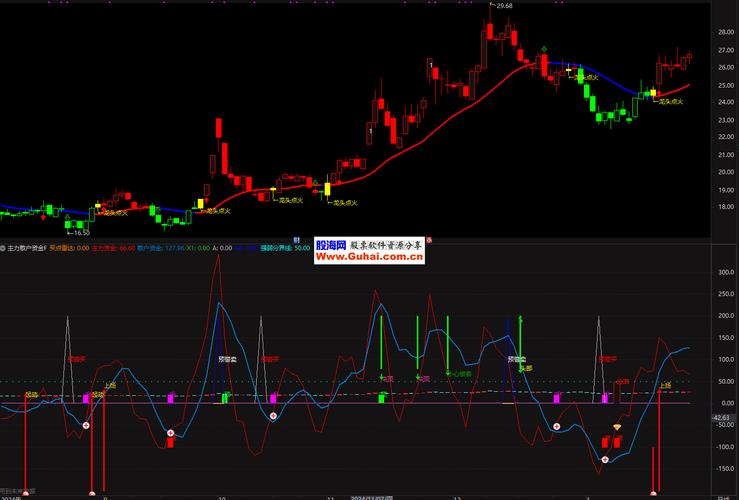Screen dimensions: 739x500
Task: Click the small red icon right of watermark
Action: point(429,240)
